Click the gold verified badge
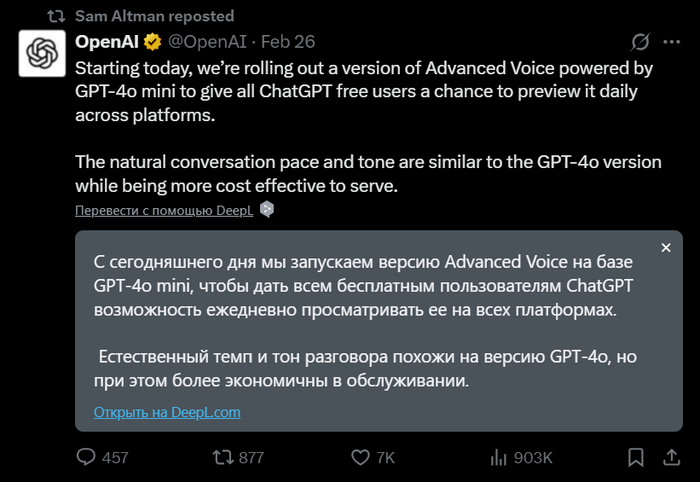 click(153, 42)
